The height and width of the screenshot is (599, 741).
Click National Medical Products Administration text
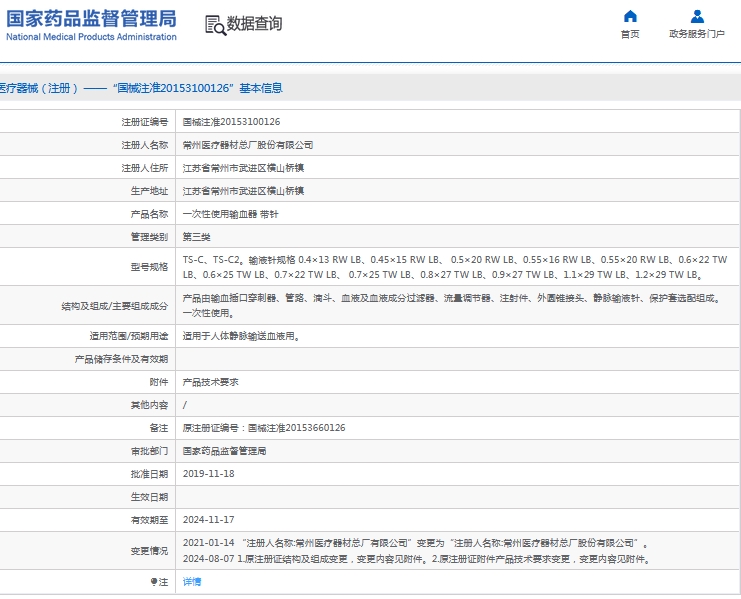pyautogui.click(x=91, y=37)
